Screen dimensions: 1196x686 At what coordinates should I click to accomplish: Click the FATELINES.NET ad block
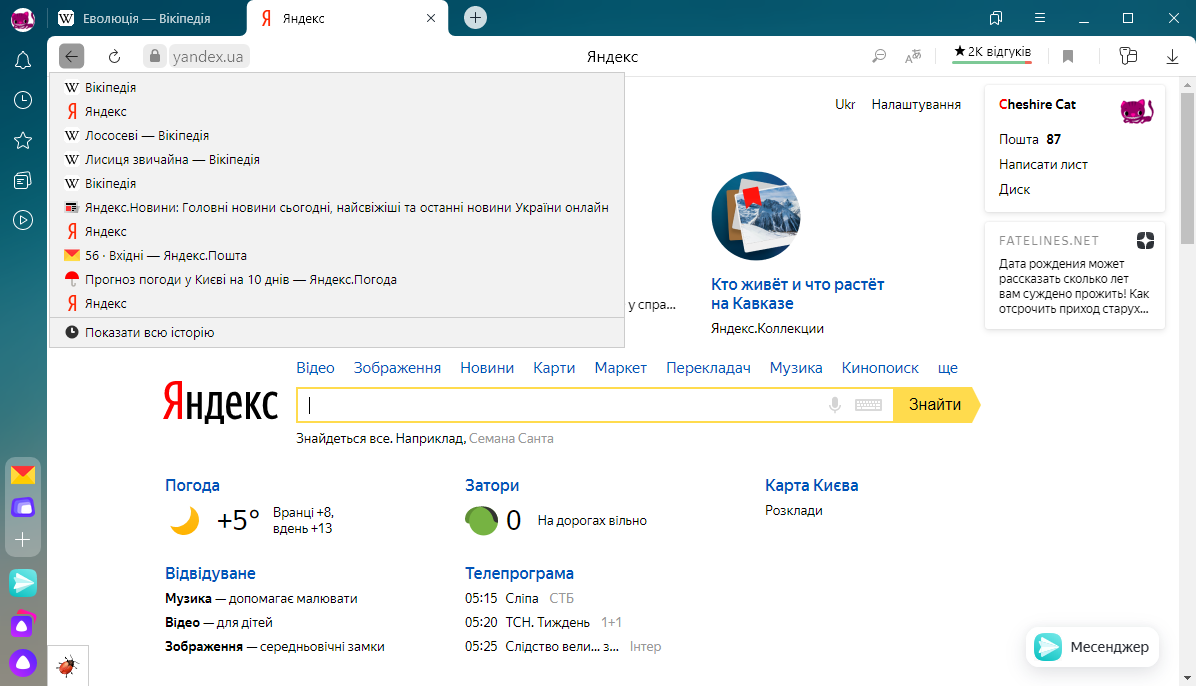[x=1075, y=275]
